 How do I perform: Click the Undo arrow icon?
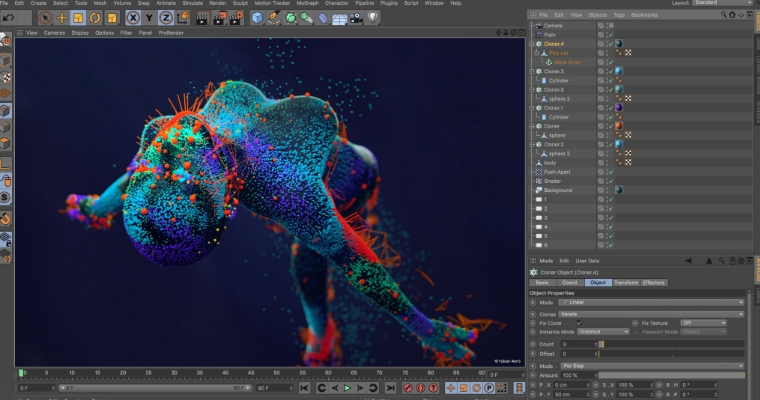(x=9, y=18)
